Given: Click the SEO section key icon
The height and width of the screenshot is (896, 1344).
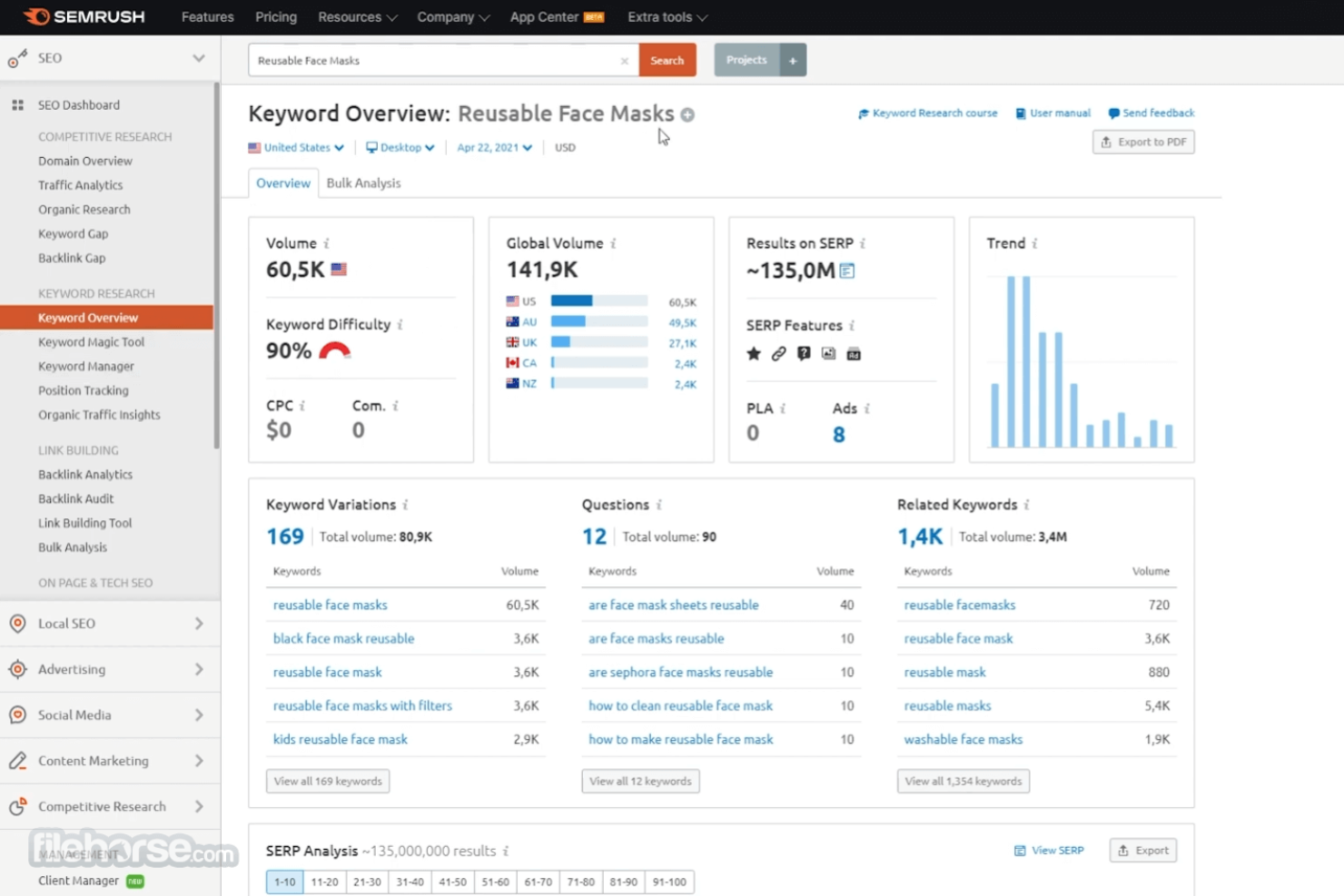Looking at the screenshot, I should click(x=17, y=59).
